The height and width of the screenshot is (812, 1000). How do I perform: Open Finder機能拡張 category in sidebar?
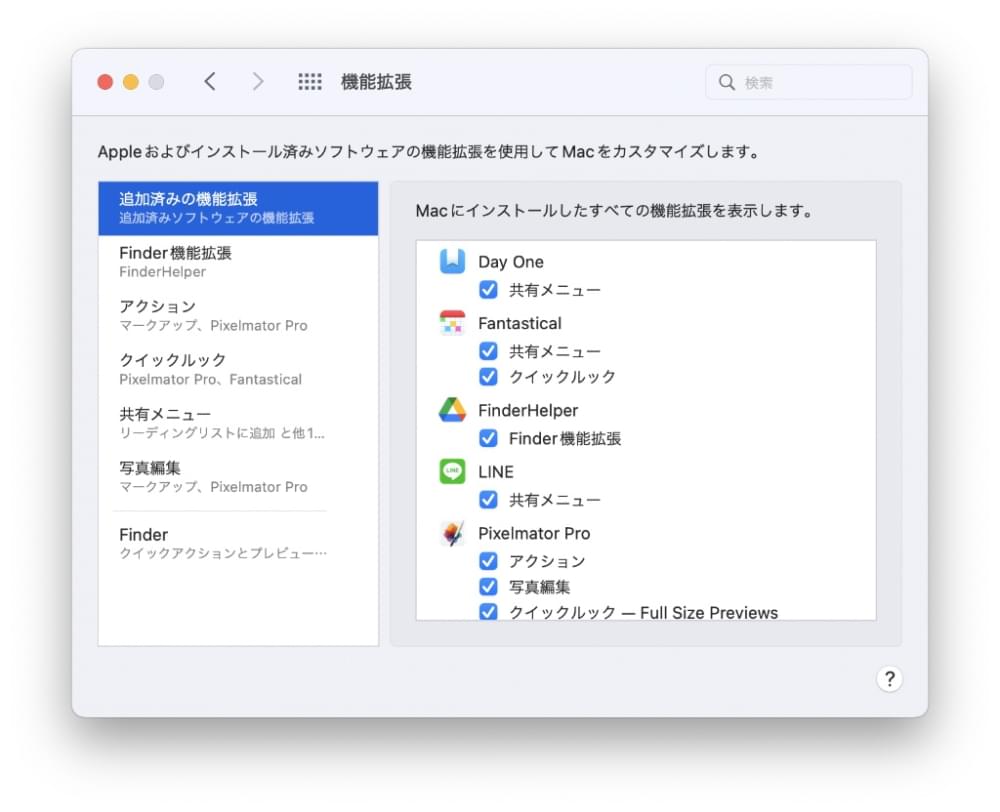click(238, 262)
